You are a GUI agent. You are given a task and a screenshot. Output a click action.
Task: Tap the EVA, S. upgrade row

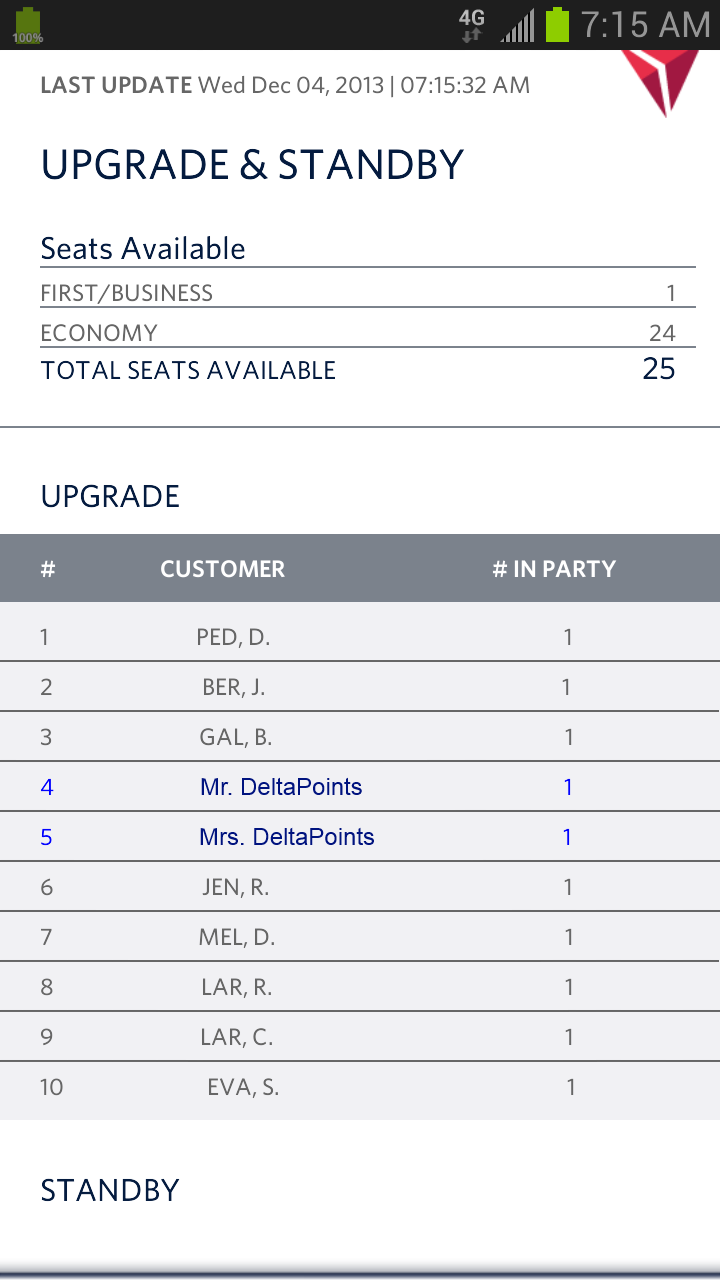coord(243,1087)
